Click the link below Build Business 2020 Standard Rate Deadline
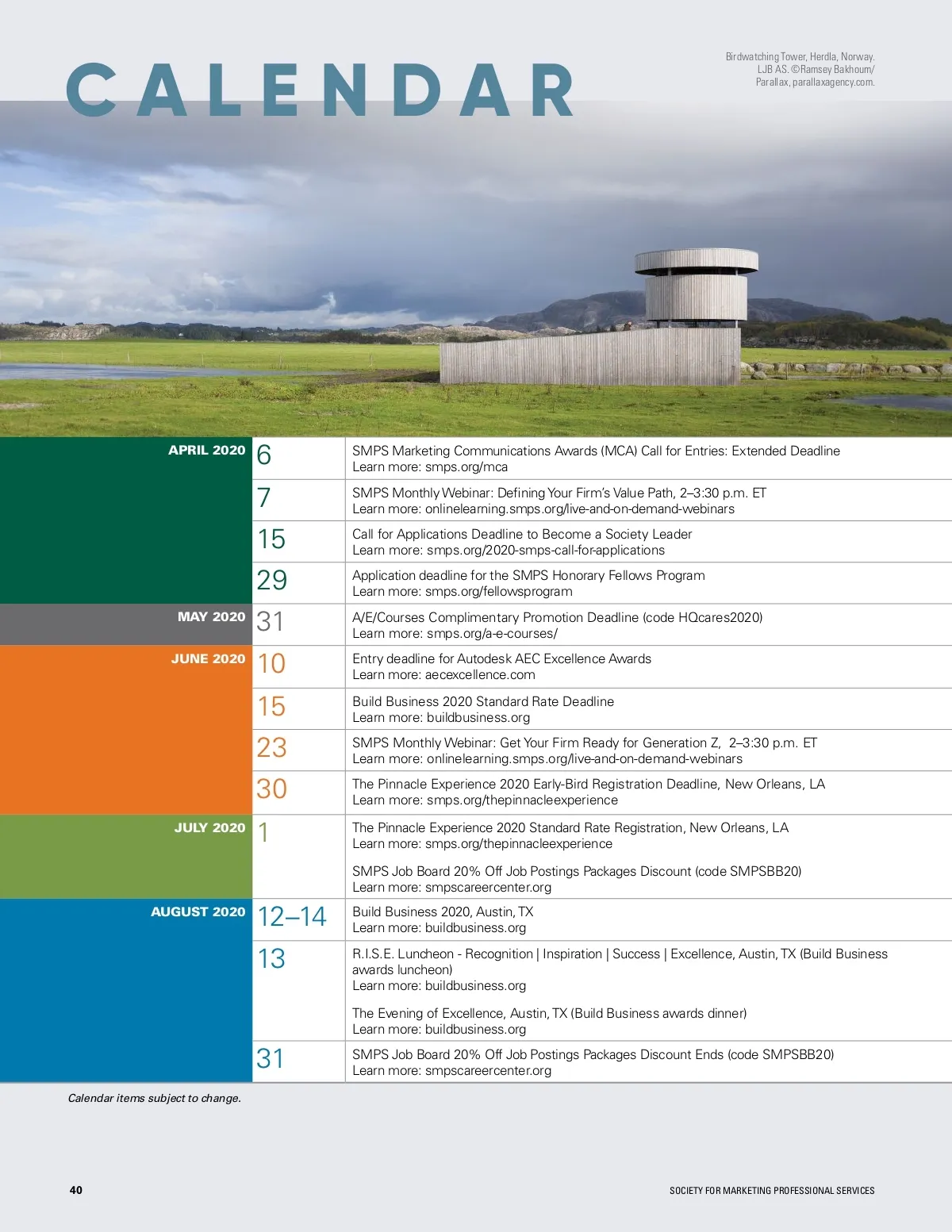952x1232 pixels. (x=478, y=718)
